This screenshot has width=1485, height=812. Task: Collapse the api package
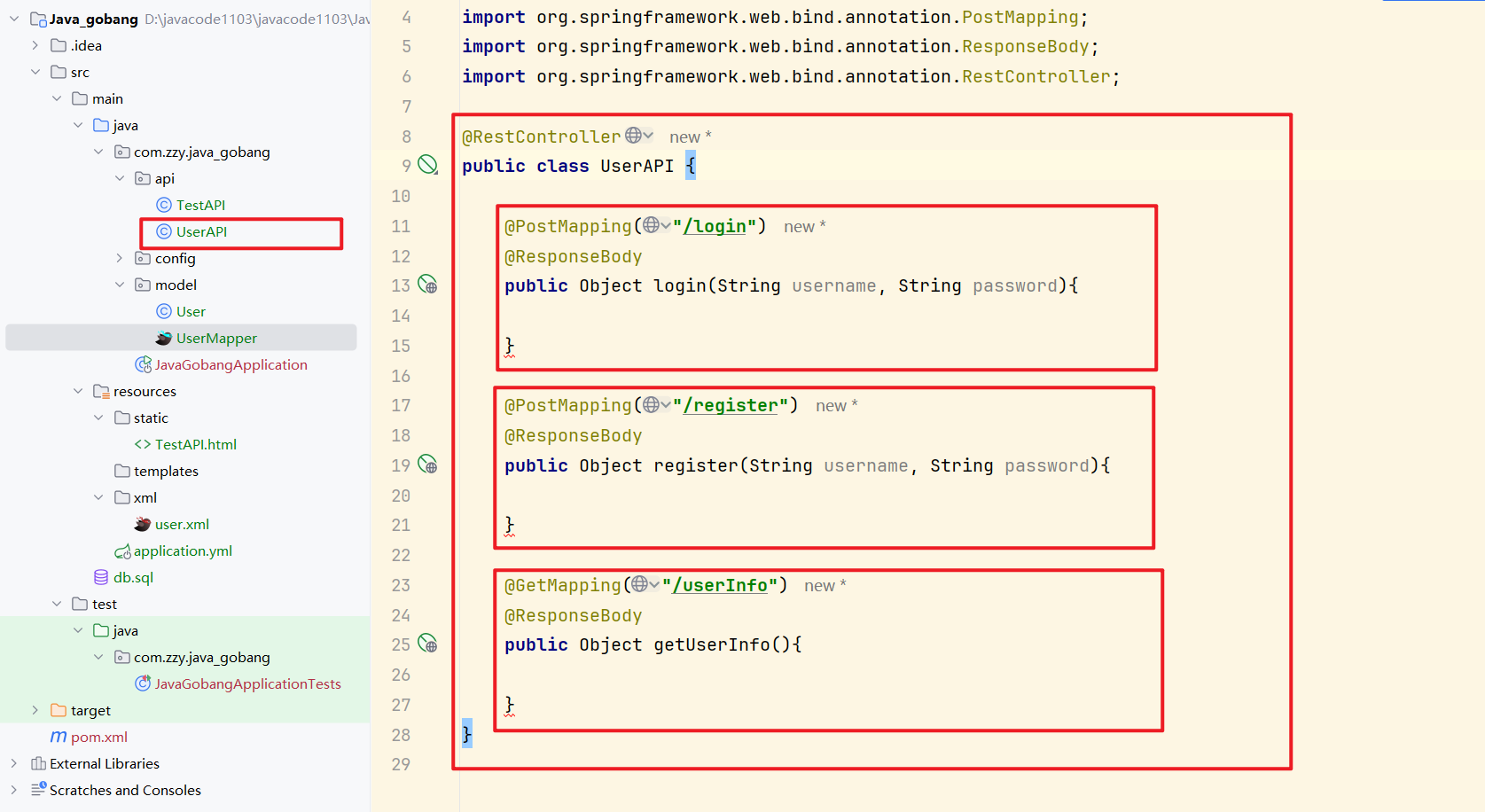coord(120,178)
